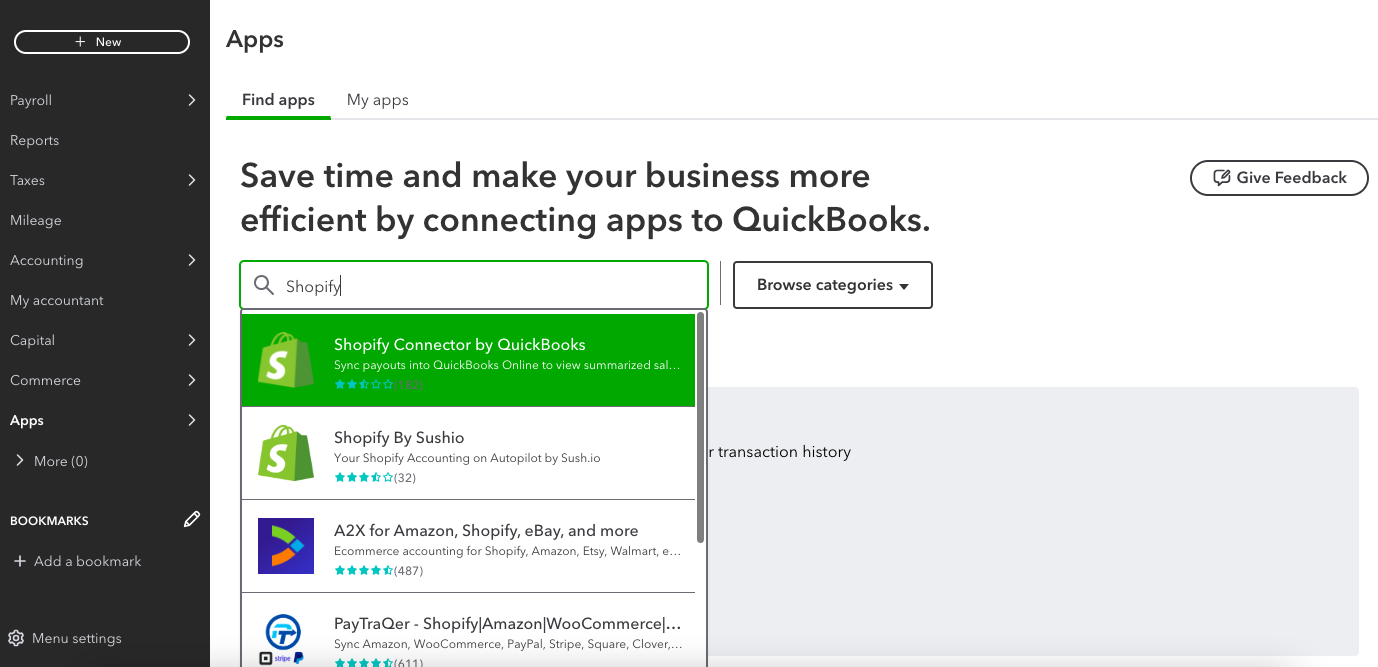Screen dimensions: 1378x667
Task: Click the search results scrollbar
Action: pyautogui.click(x=701, y=428)
